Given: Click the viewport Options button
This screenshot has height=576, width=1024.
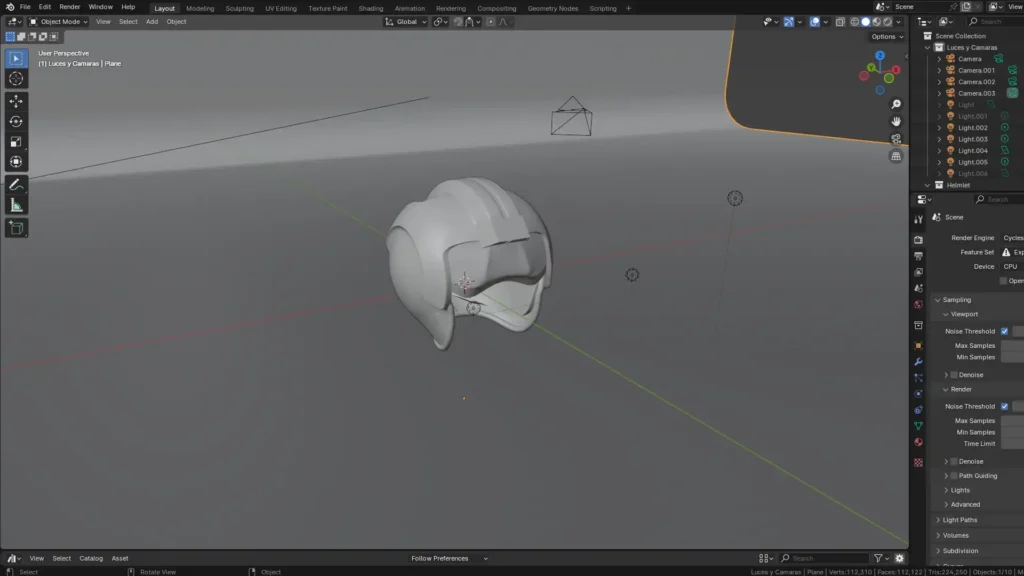Looking at the screenshot, I should click(x=885, y=37).
